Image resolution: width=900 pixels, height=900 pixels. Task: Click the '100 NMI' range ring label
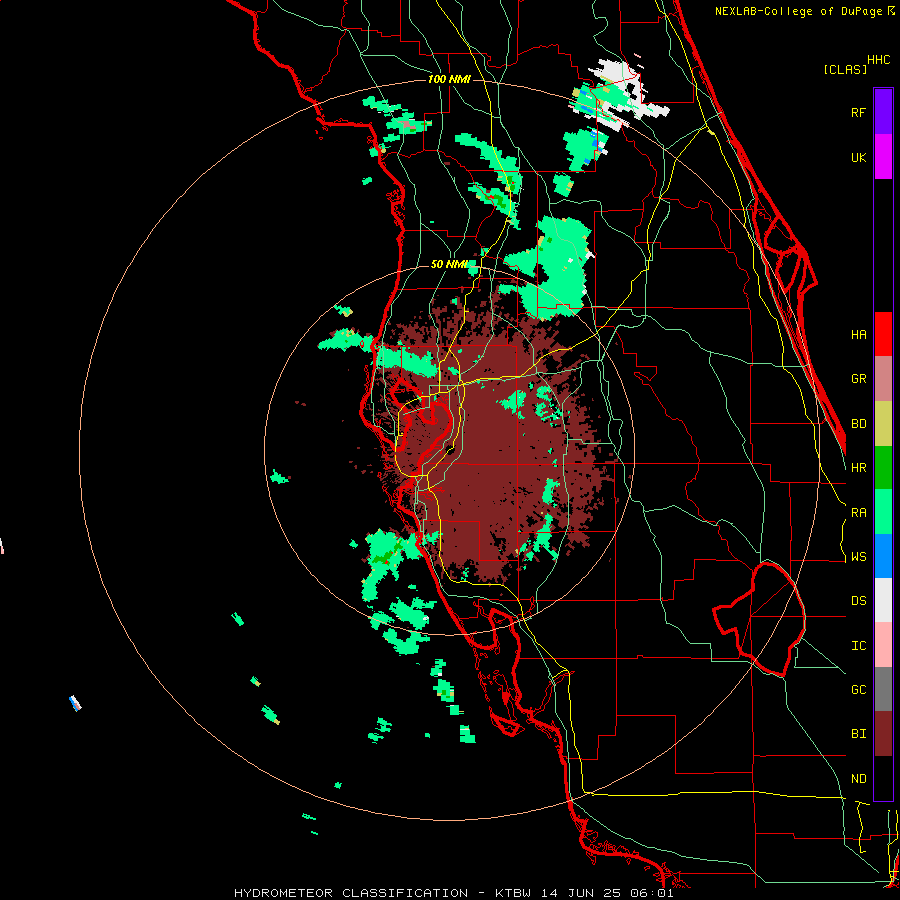pos(449,79)
